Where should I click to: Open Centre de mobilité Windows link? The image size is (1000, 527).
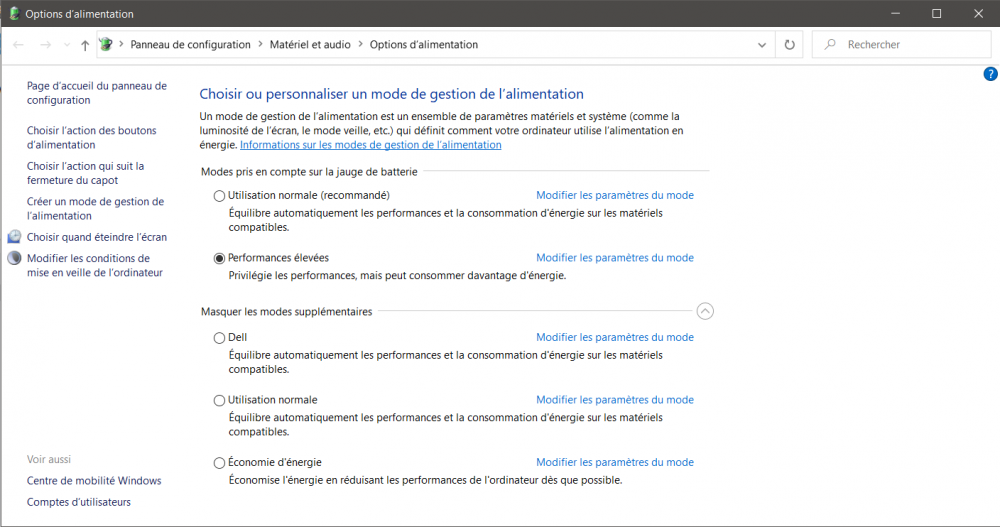[x=94, y=481]
